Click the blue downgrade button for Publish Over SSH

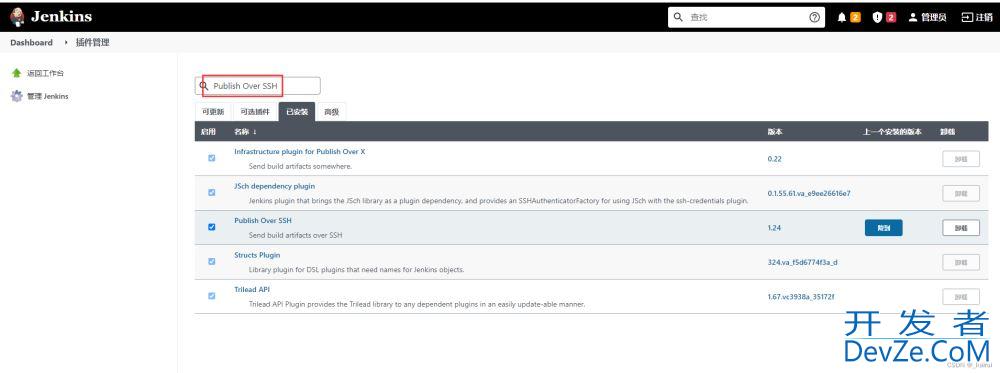[883, 228]
